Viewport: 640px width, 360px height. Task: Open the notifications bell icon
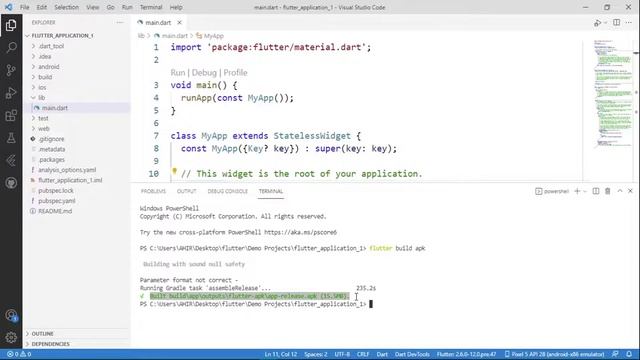tap(629, 354)
